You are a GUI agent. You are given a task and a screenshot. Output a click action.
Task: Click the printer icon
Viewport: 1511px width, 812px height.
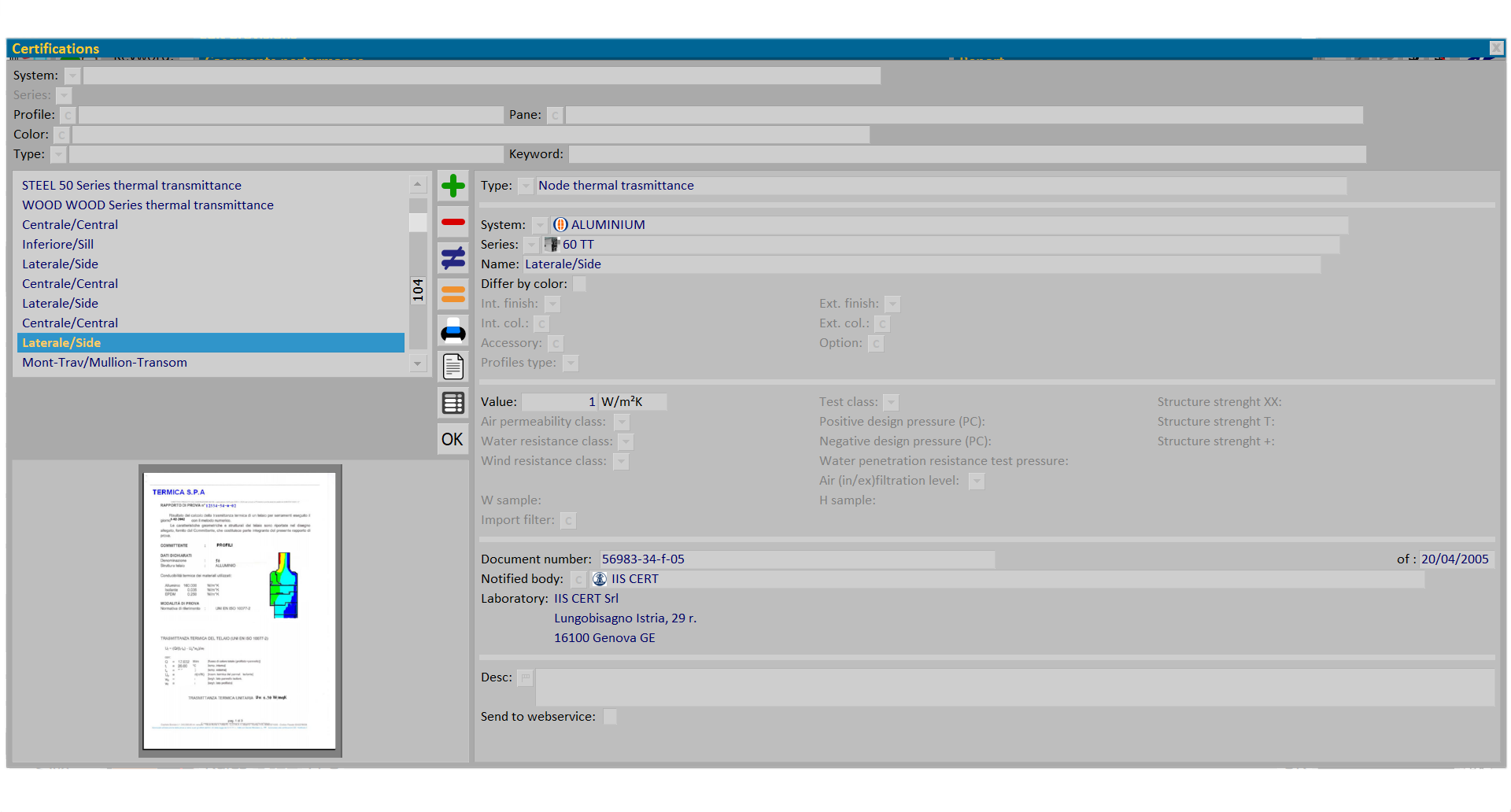click(x=453, y=331)
